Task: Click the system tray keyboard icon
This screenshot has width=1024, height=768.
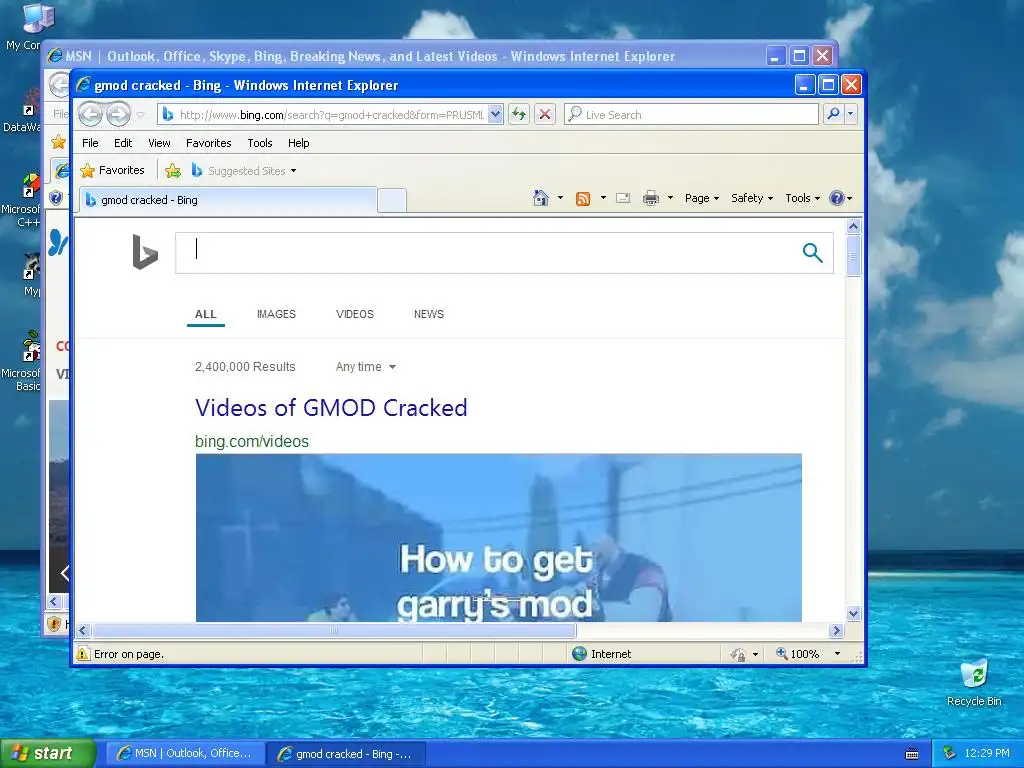Action: click(x=912, y=754)
